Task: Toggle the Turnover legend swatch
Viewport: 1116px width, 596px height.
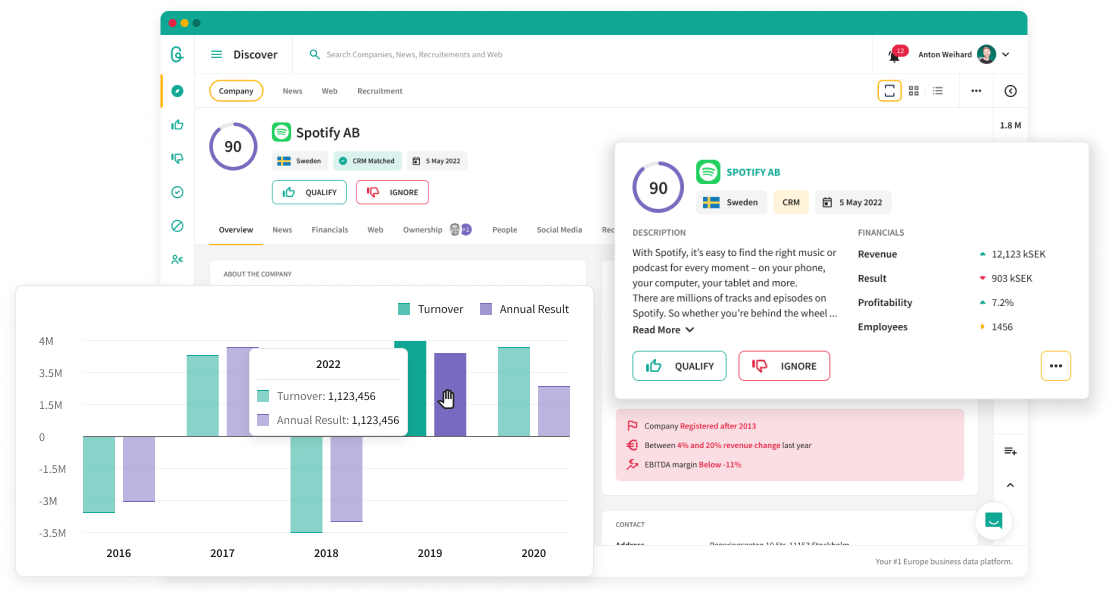Action: pos(404,309)
